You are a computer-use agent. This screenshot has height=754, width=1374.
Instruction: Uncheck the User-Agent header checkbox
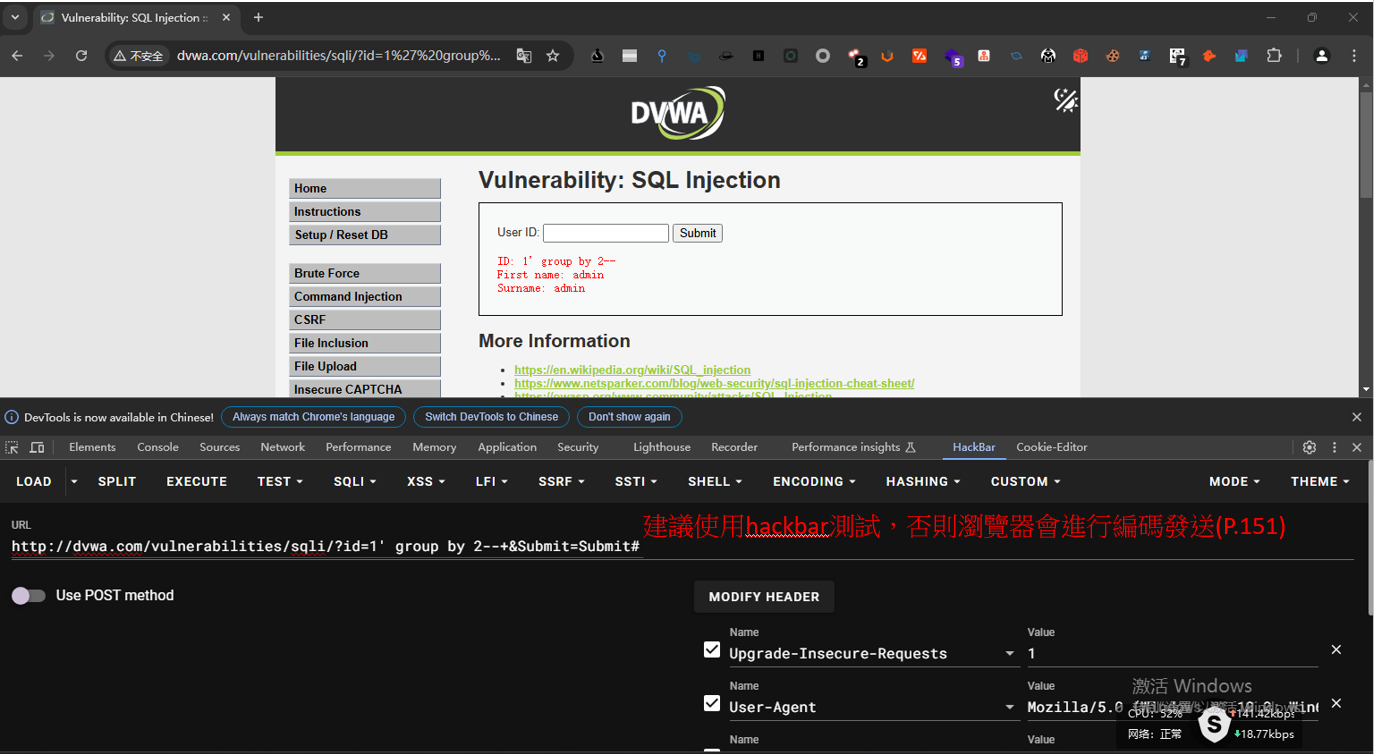click(711, 704)
